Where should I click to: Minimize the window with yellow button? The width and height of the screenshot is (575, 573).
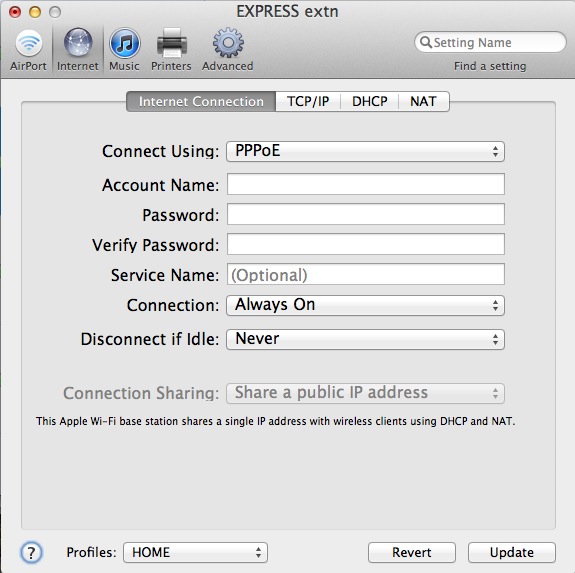[35, 12]
